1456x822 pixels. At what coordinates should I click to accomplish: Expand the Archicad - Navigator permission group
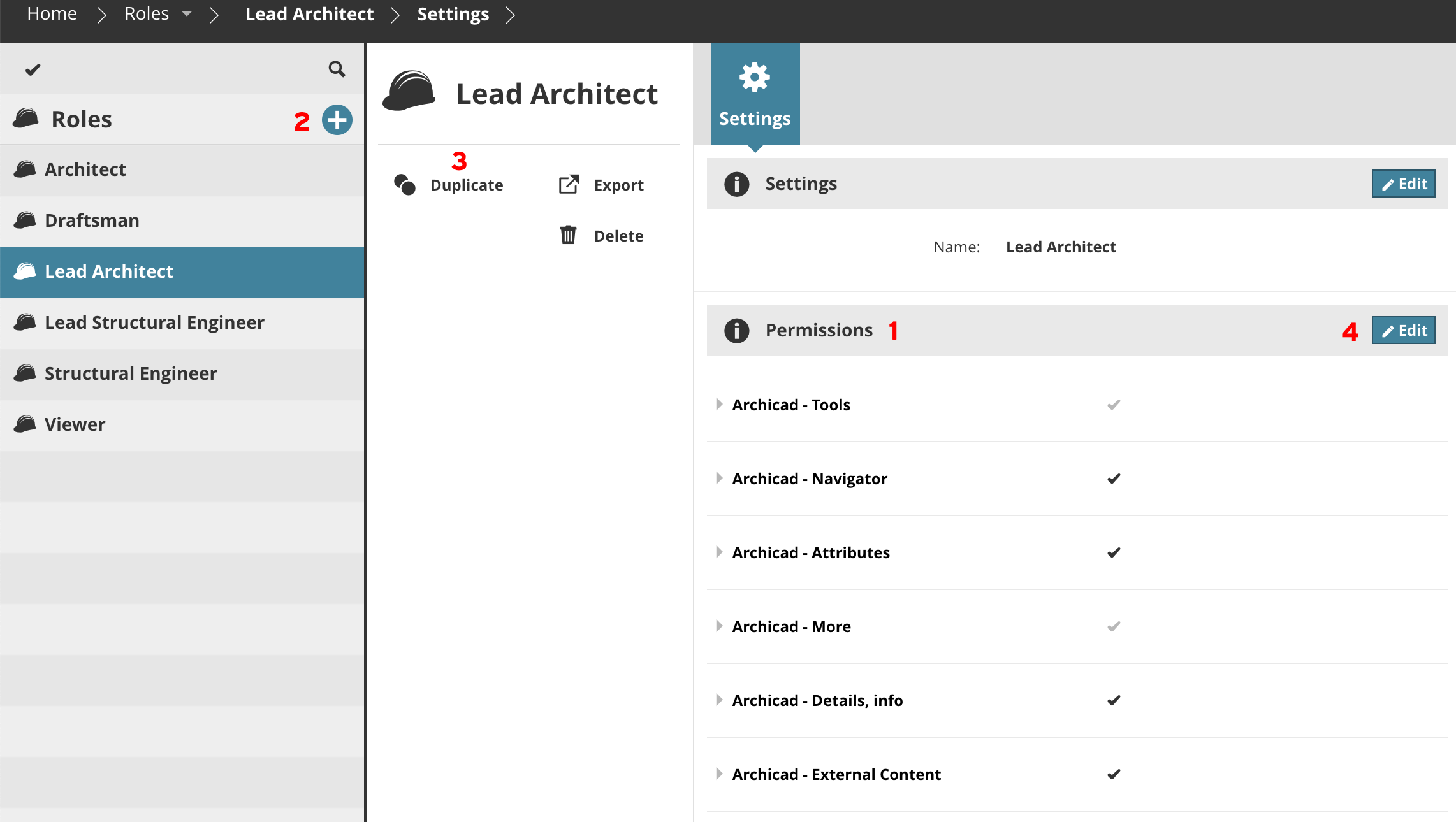point(719,478)
